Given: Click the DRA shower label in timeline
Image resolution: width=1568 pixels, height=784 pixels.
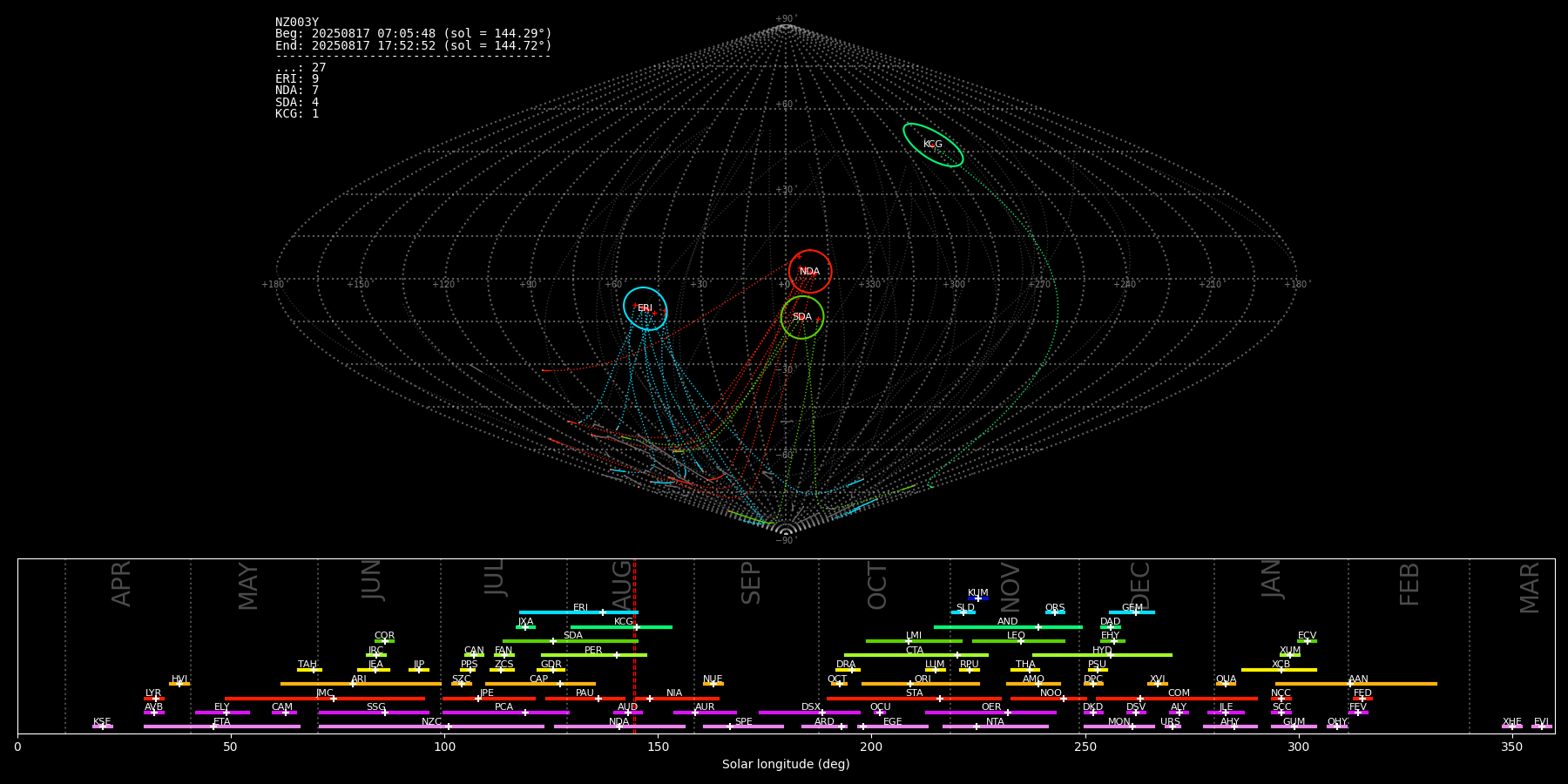Looking at the screenshot, I should (x=846, y=665).
